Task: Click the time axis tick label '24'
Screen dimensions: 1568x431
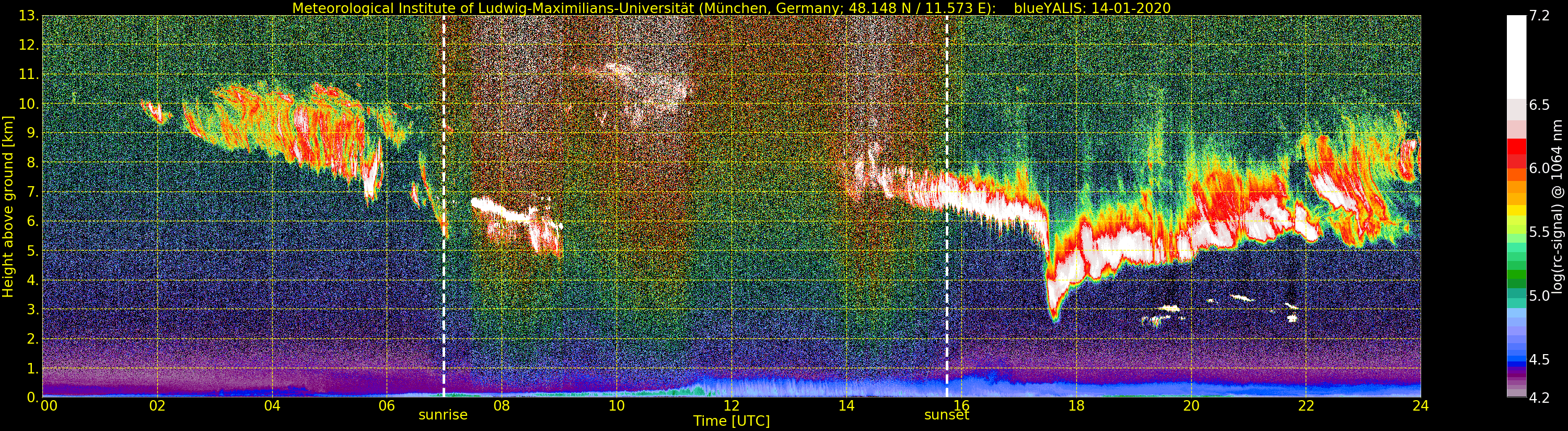Action: (1421, 405)
